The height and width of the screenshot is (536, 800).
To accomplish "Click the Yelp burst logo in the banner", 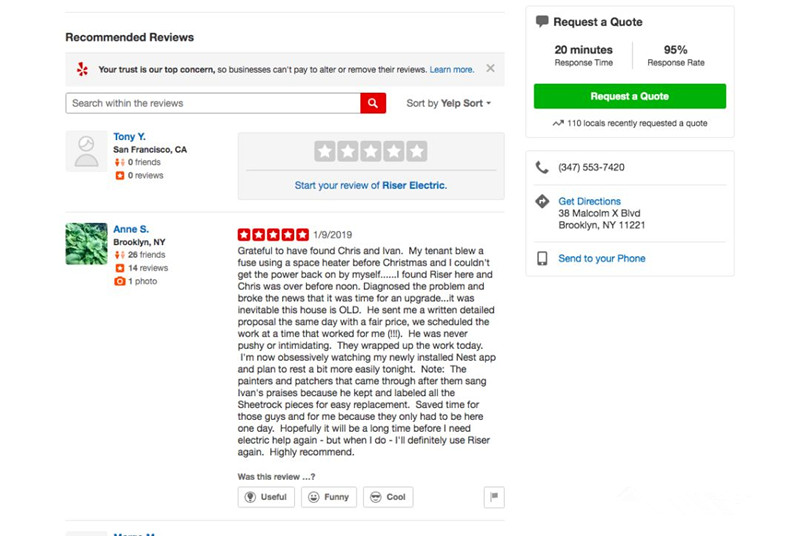I will pyautogui.click(x=82, y=69).
